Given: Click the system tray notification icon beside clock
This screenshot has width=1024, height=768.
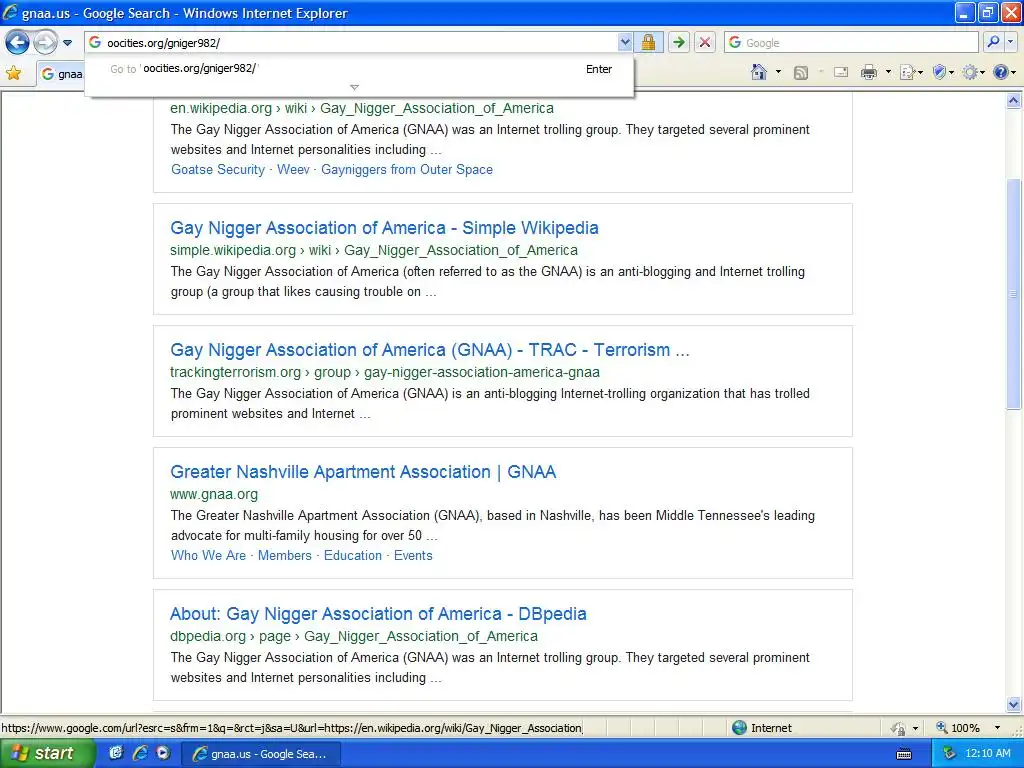Looking at the screenshot, I should tap(949, 754).
